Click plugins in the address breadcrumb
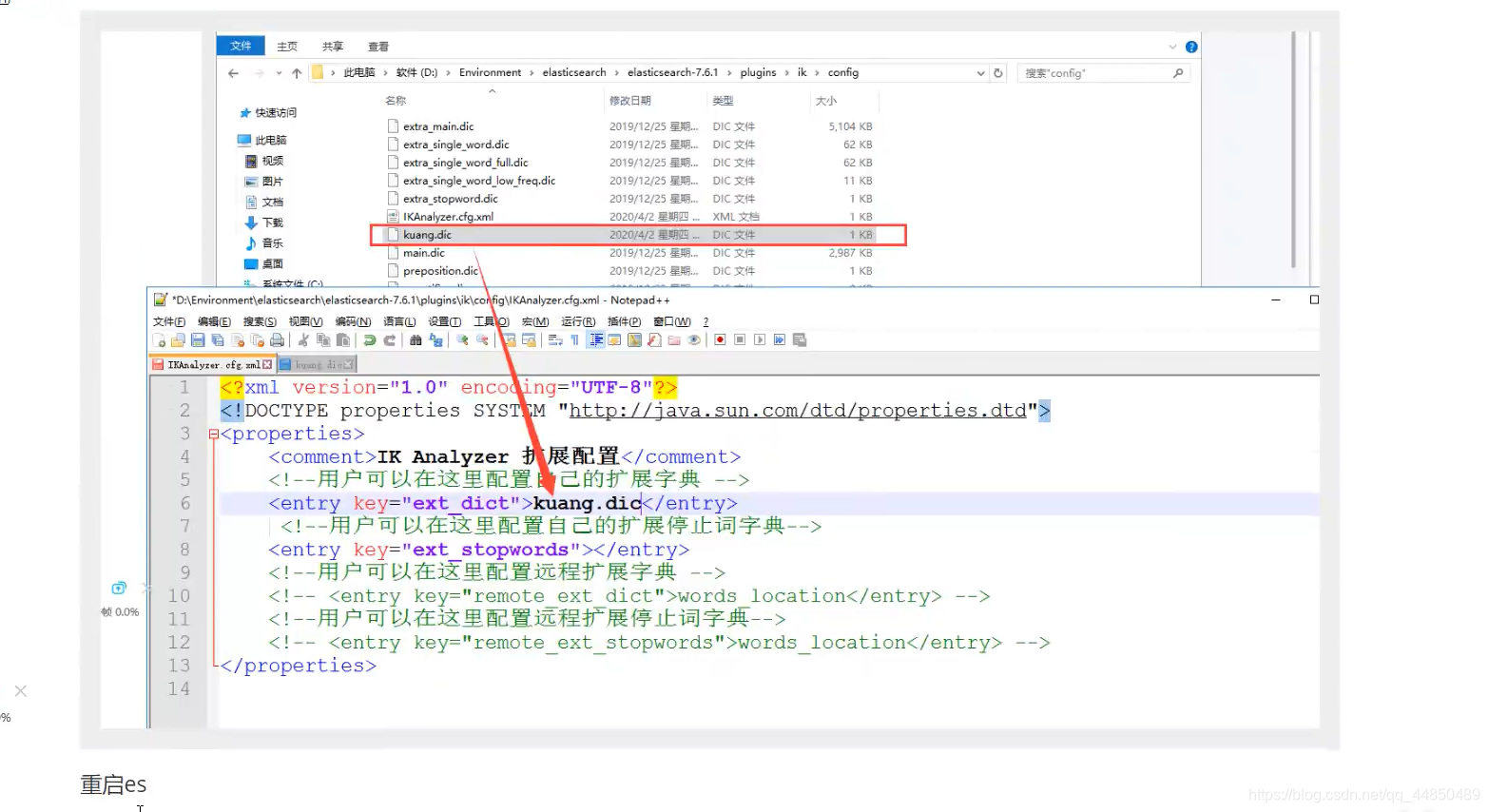1489x812 pixels. 758,72
